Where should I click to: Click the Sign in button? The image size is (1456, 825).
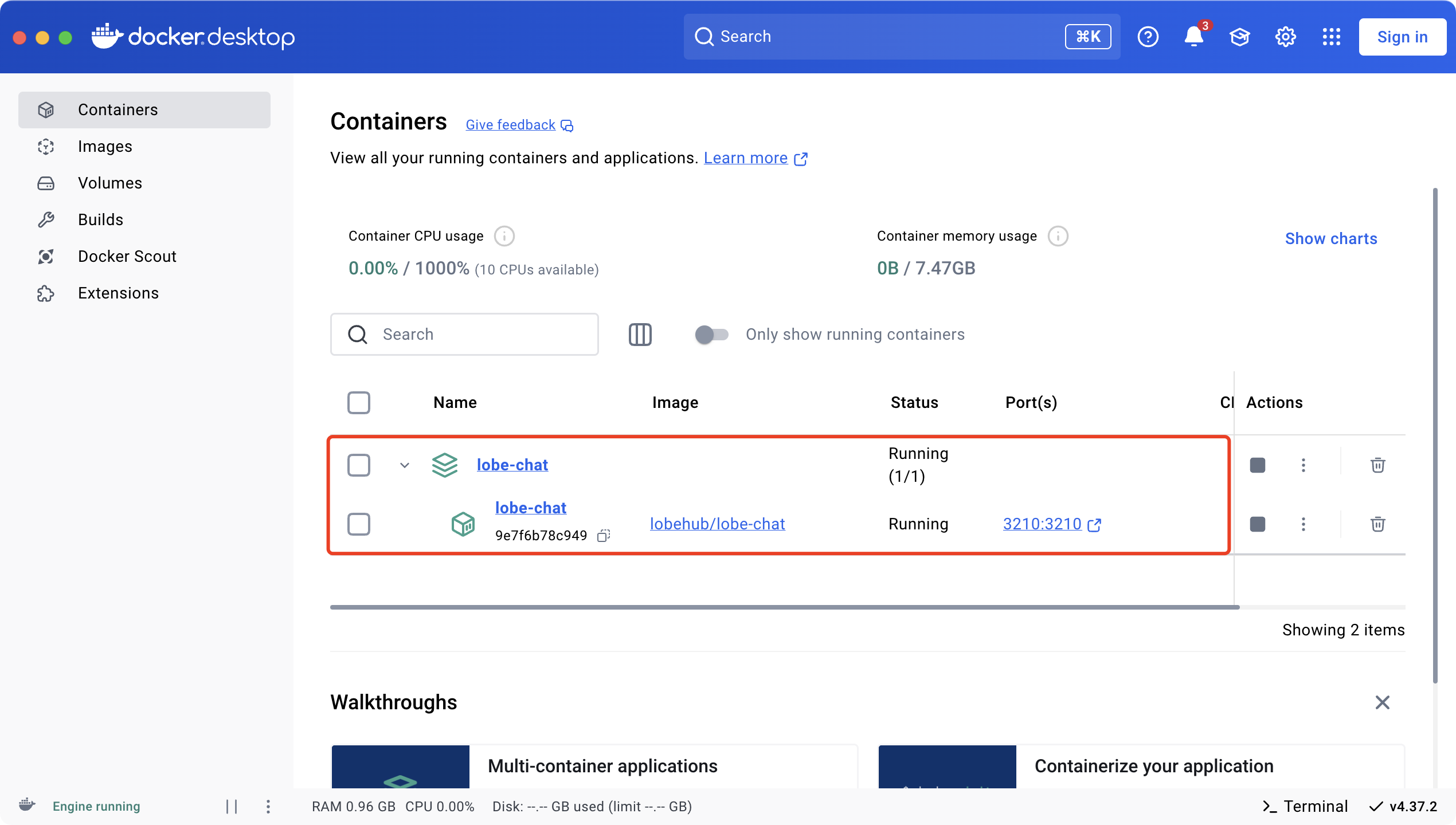click(1403, 37)
